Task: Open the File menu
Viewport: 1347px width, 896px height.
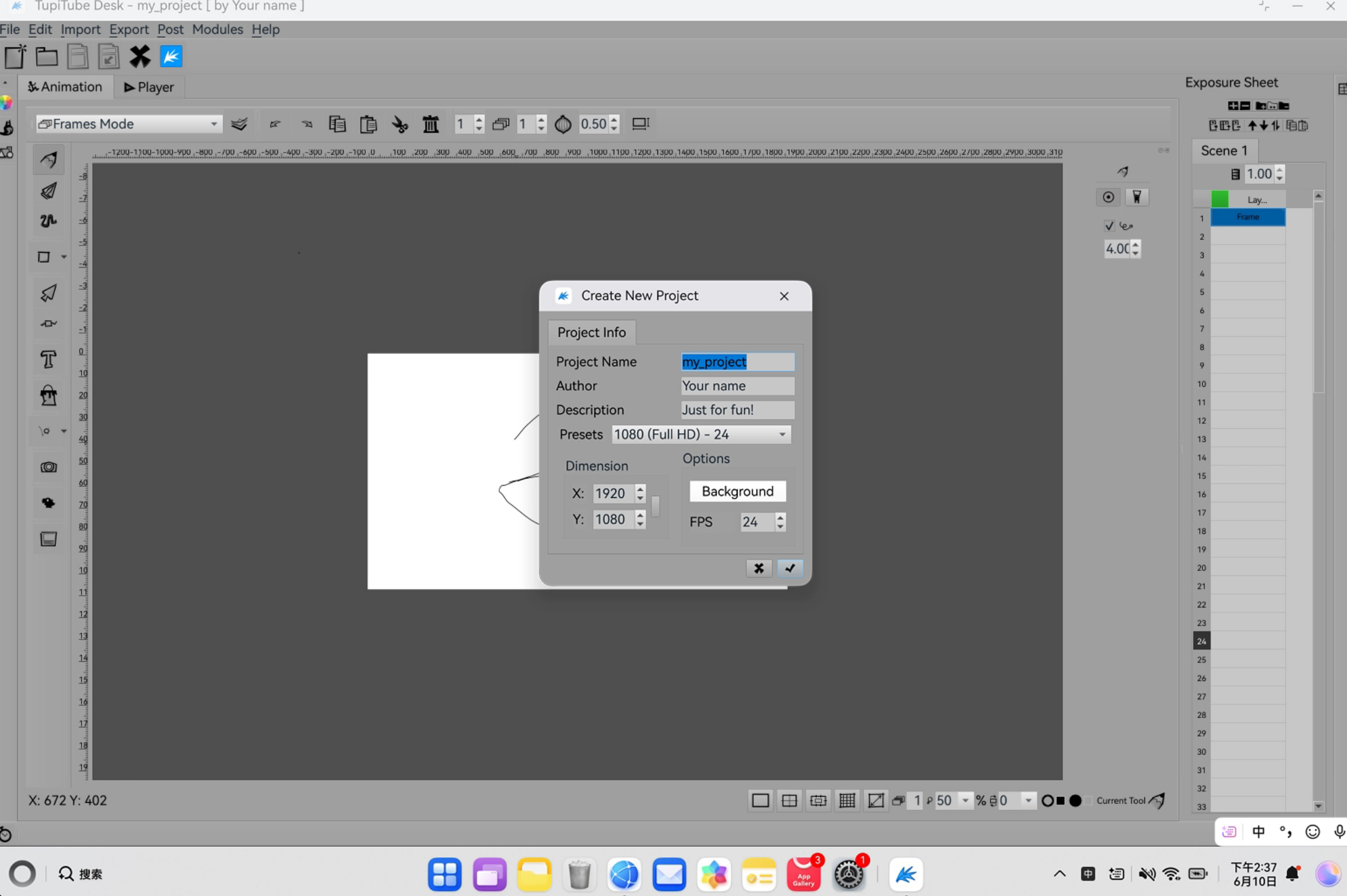Action: click(10, 29)
